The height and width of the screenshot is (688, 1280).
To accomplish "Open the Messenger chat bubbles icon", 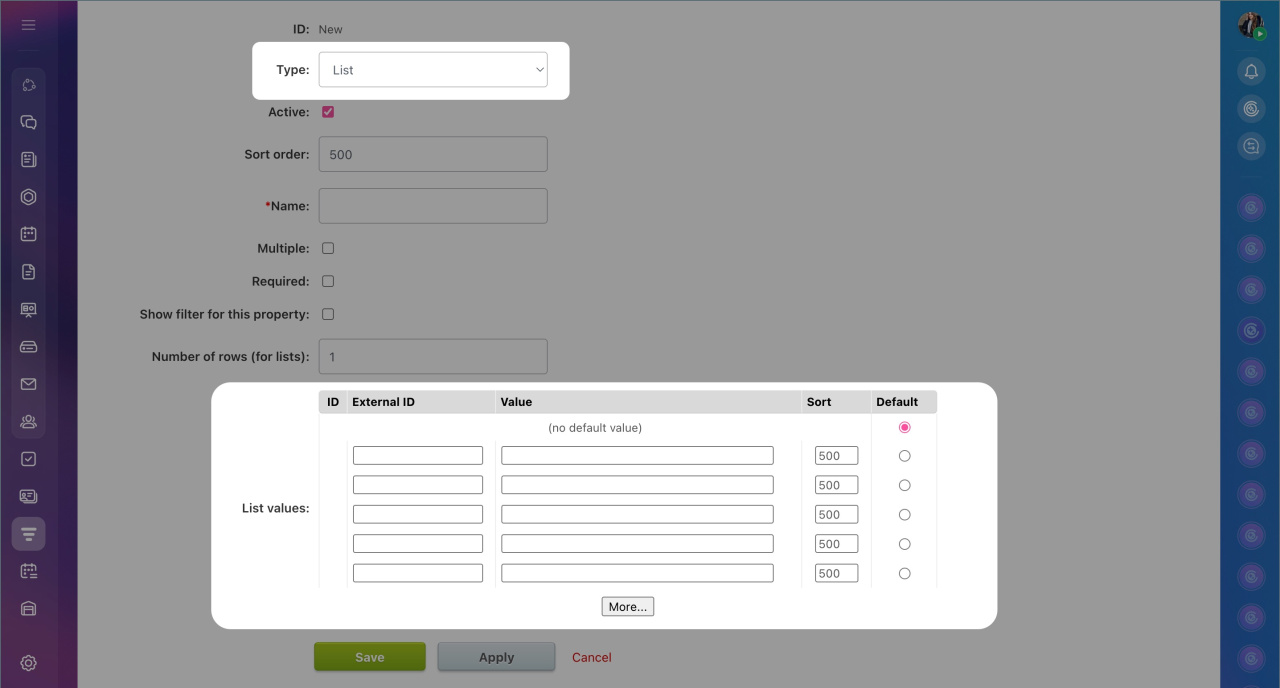I will 28,122.
